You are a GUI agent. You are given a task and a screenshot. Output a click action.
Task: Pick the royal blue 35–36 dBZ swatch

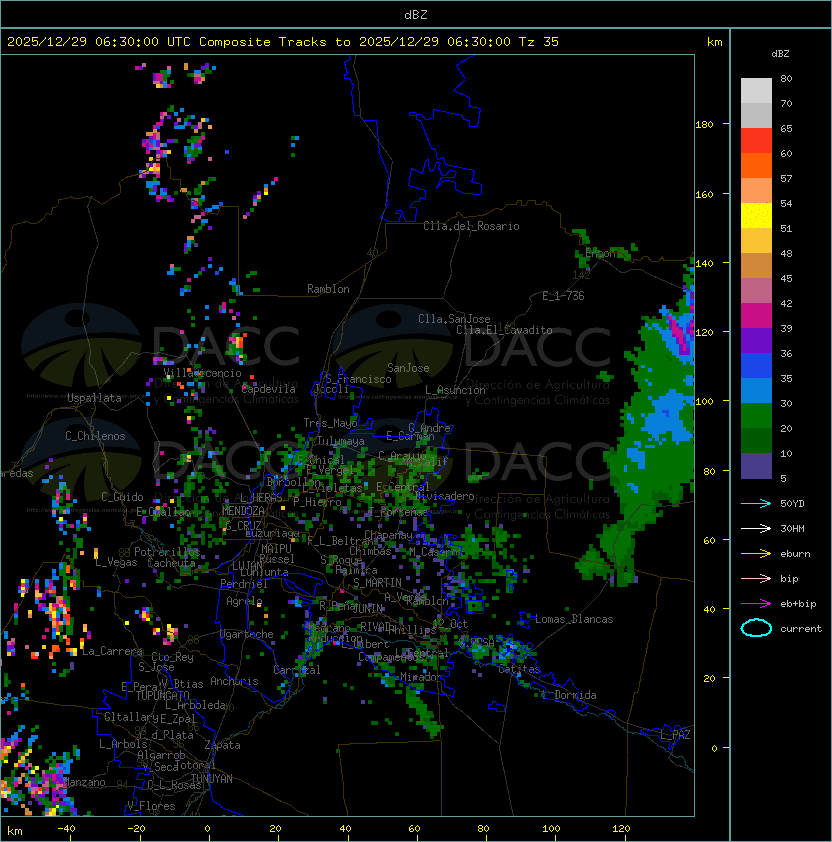coord(756,366)
